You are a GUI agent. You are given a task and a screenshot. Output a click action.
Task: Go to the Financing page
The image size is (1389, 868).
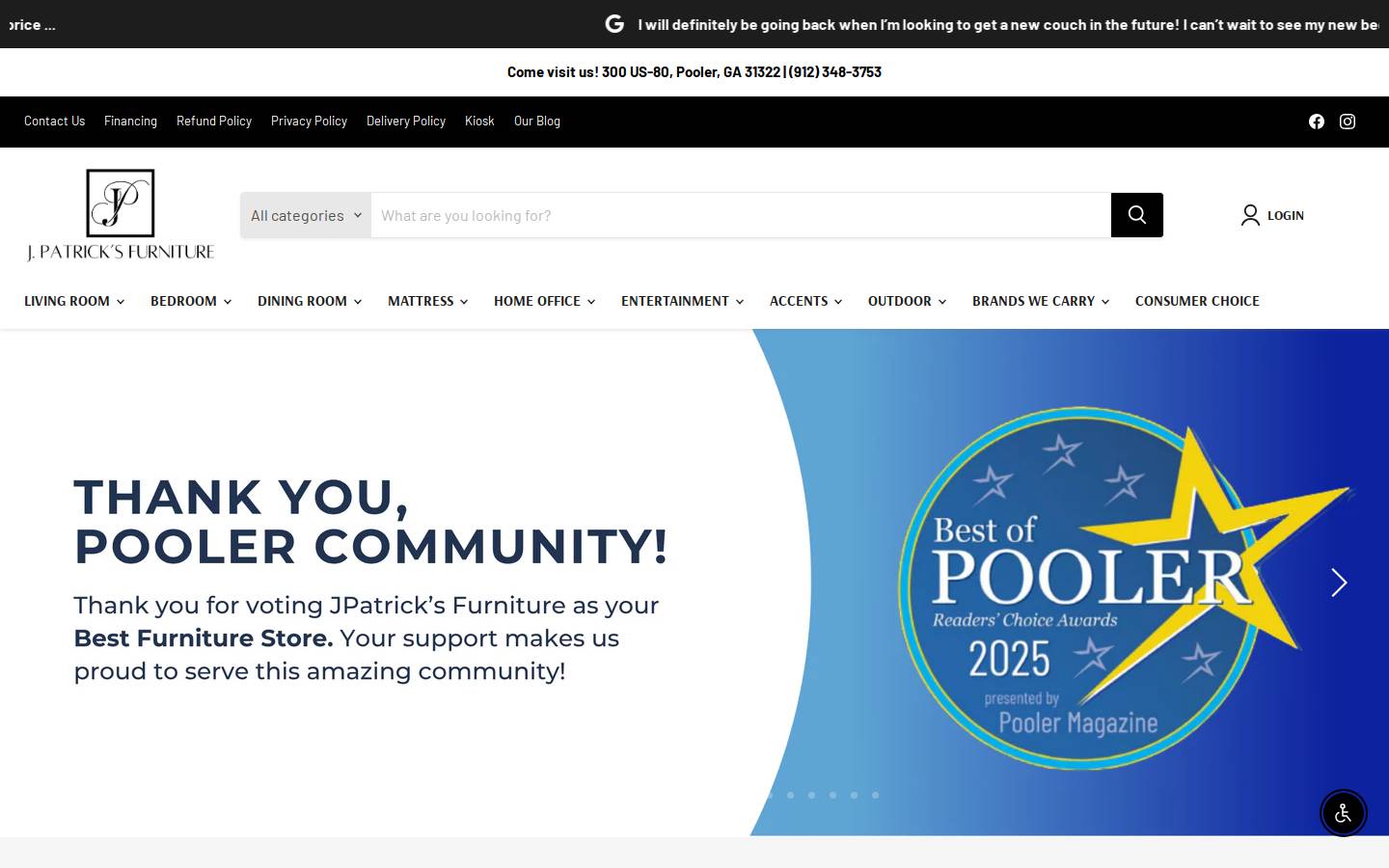coord(130,122)
